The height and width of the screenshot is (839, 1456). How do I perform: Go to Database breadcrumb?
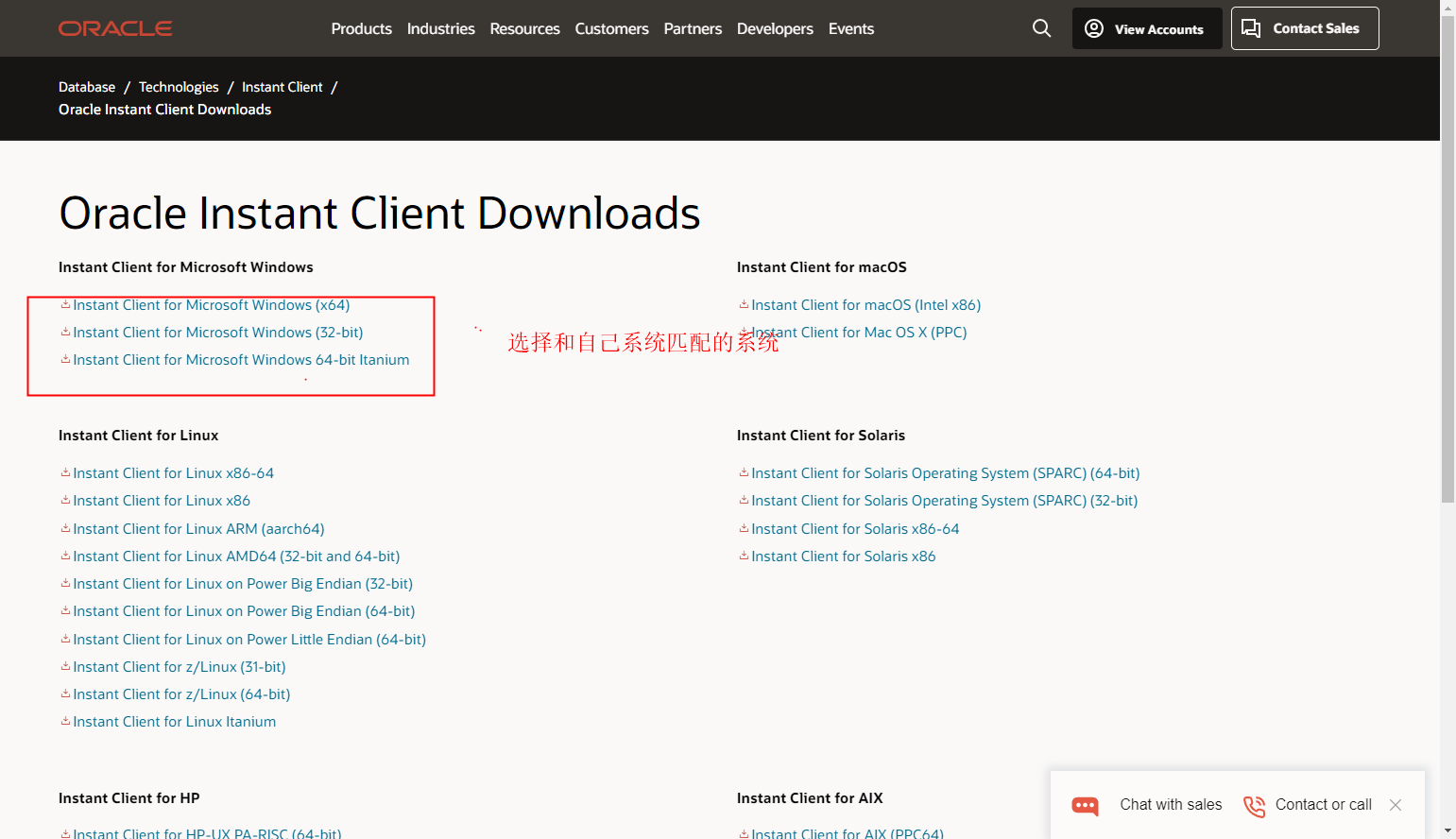click(x=87, y=87)
